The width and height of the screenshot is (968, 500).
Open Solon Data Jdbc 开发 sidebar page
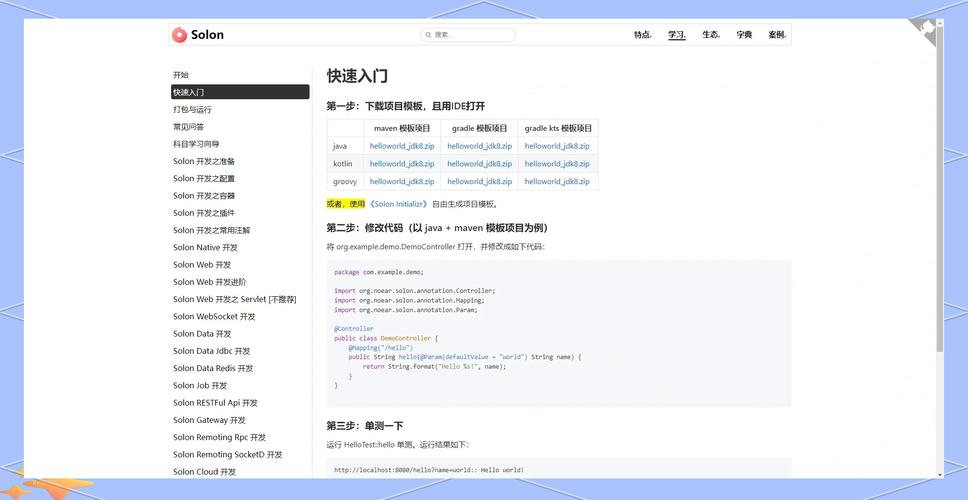(x=212, y=351)
